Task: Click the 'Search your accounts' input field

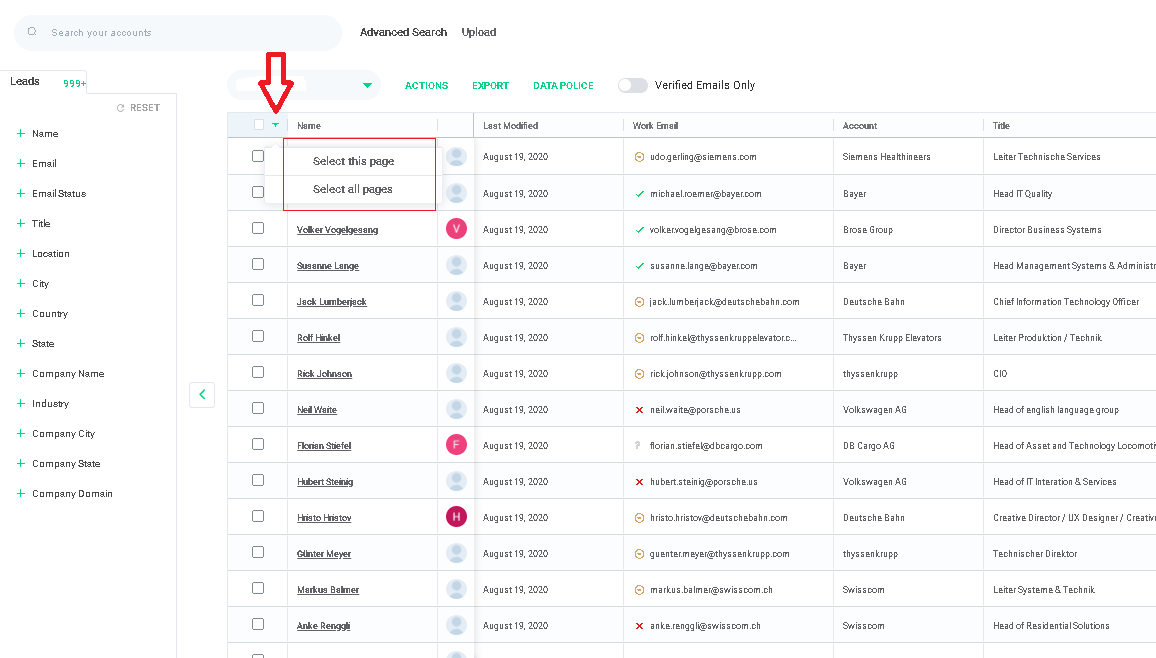Action: [180, 32]
